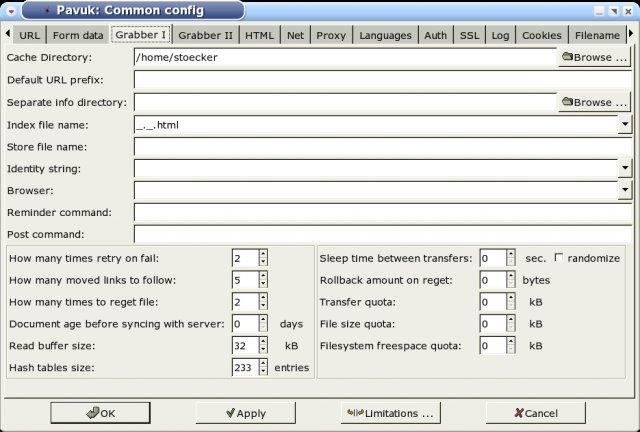Image resolution: width=640 pixels, height=432 pixels.
Task: Click the Cache Directory input field
Action: click(345, 57)
